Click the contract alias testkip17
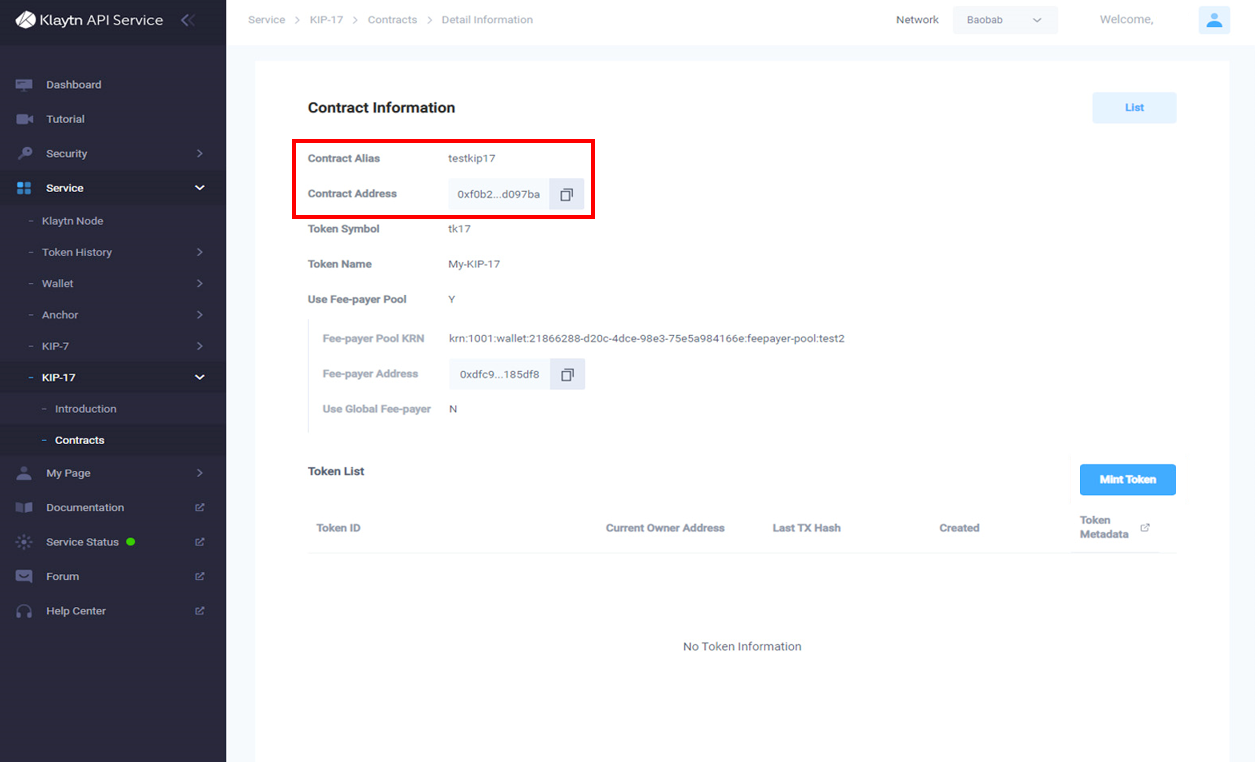The image size is (1255, 762). coord(471,159)
